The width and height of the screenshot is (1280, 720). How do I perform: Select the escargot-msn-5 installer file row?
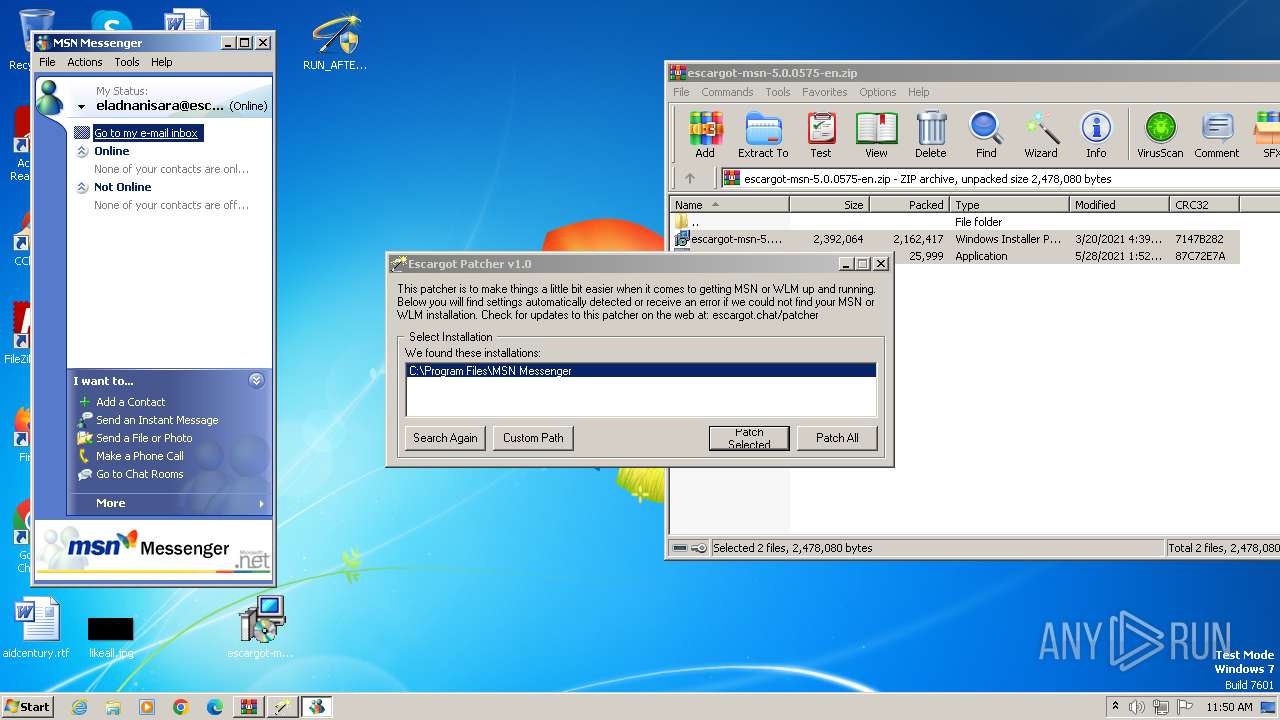[955, 239]
